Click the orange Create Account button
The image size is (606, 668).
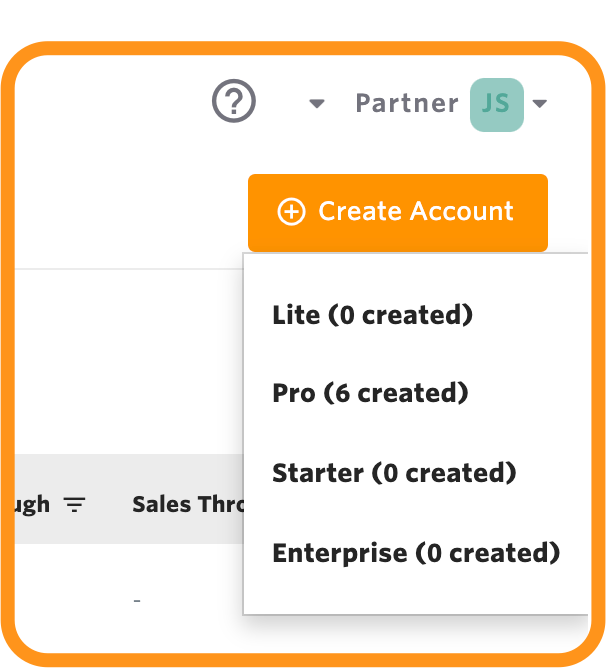[398, 213]
